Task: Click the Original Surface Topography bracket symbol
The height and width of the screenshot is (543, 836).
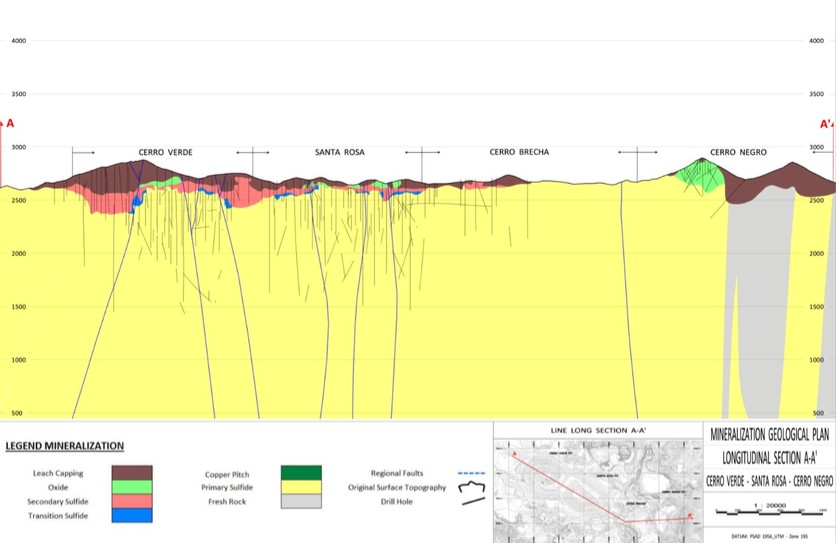Action: click(x=471, y=488)
